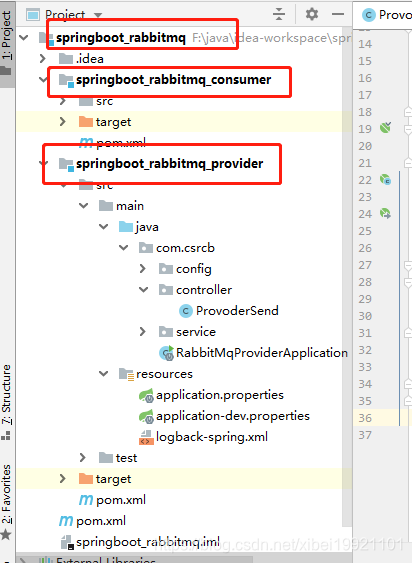Click the application.properties Spring leaf icon

coord(146,395)
